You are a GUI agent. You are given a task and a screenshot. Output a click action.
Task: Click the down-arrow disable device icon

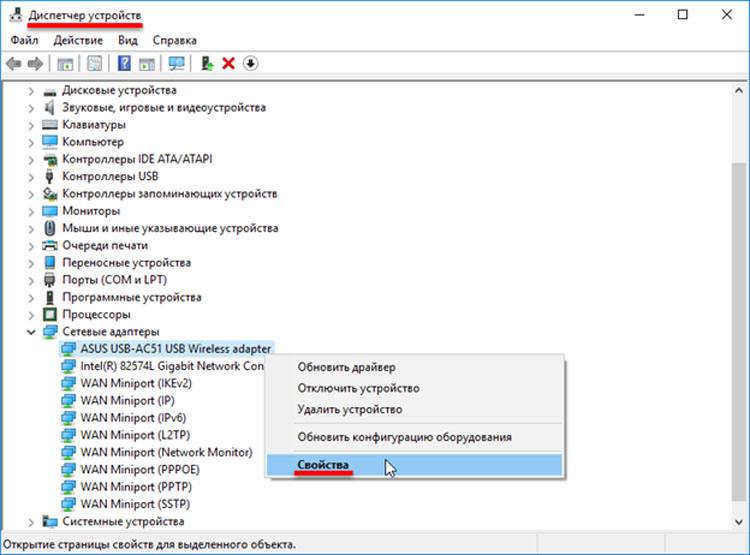251,63
